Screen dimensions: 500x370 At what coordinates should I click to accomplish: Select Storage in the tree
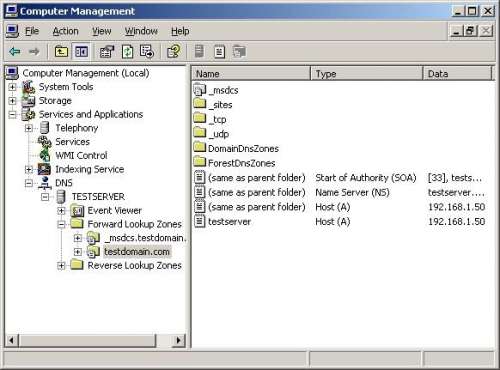tap(55, 100)
